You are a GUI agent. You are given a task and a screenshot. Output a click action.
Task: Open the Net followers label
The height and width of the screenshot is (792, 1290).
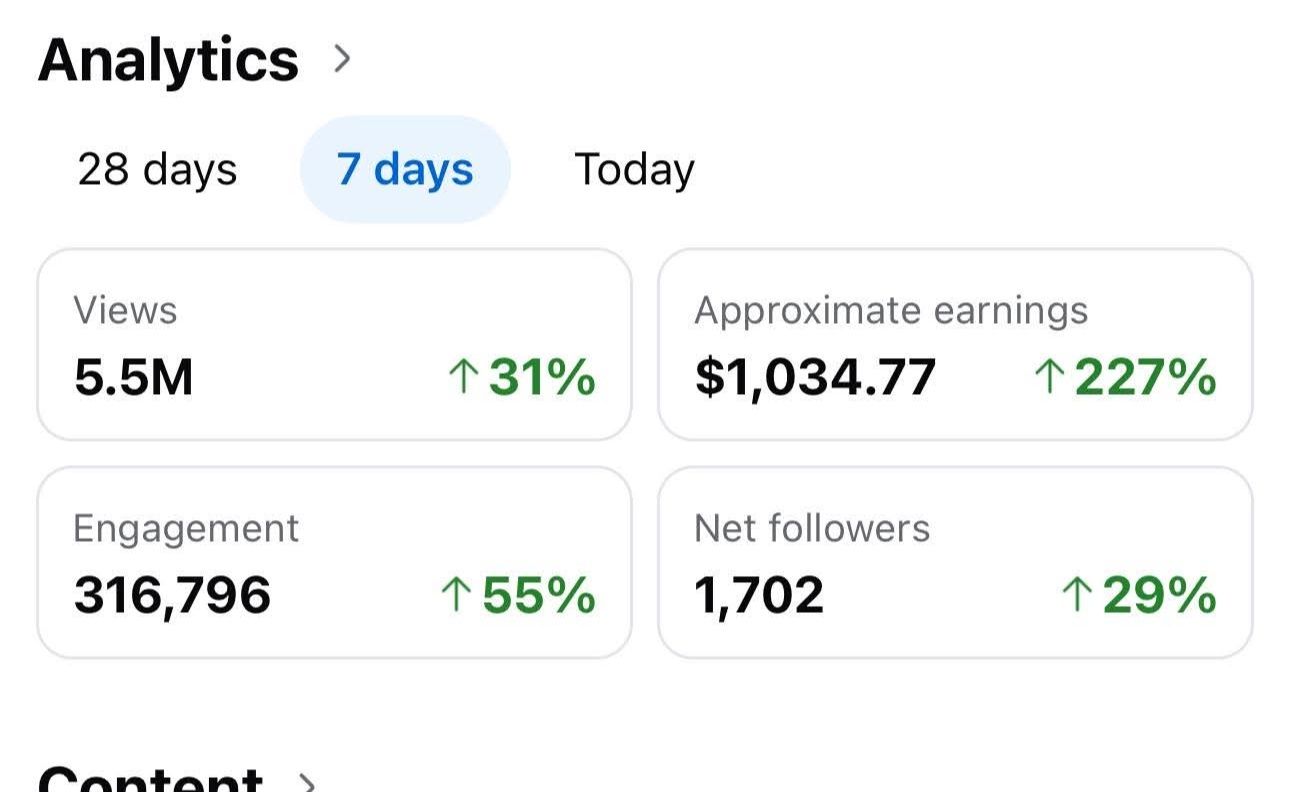tap(811, 528)
